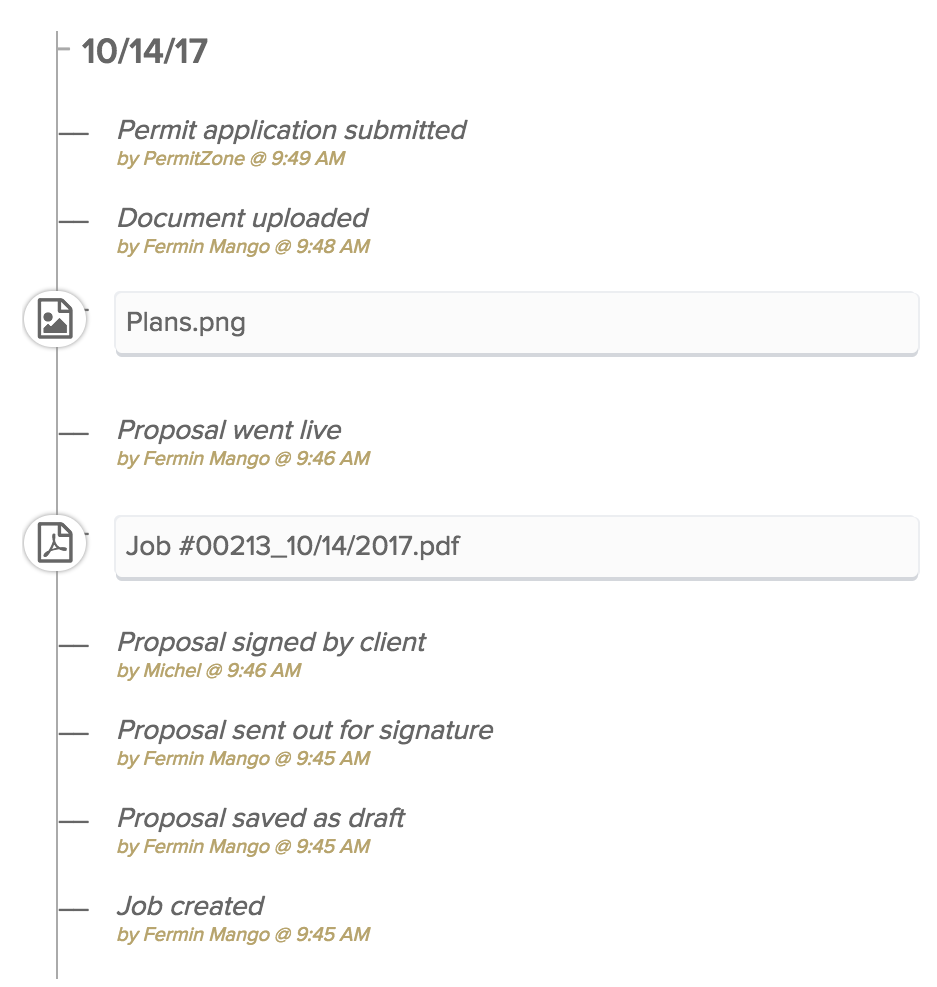937x987 pixels.
Task: Open Job #00213_10/14/2017.pdf attachment
Action: tap(517, 547)
